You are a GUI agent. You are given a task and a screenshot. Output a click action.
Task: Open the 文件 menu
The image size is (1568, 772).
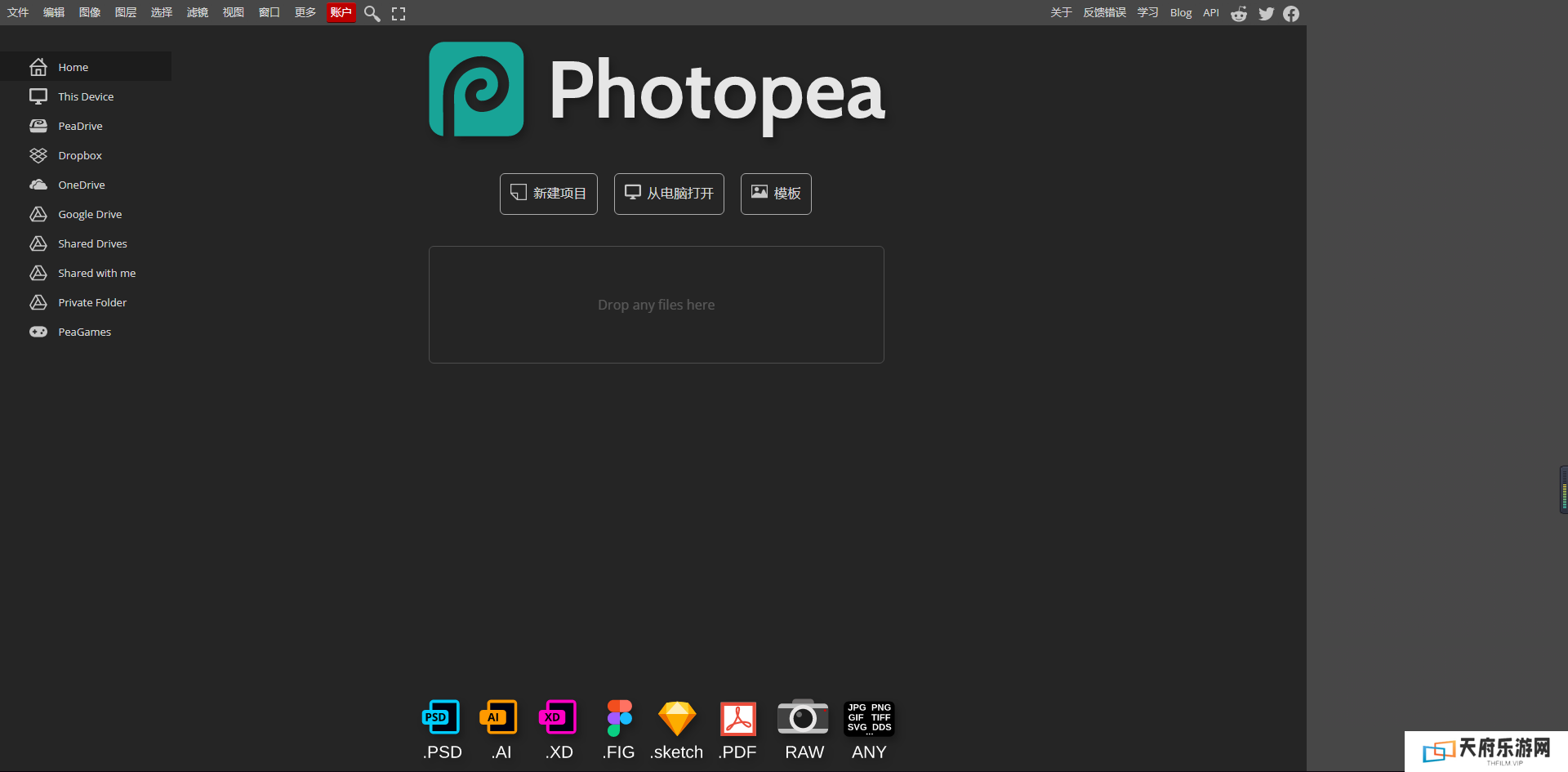(x=18, y=12)
